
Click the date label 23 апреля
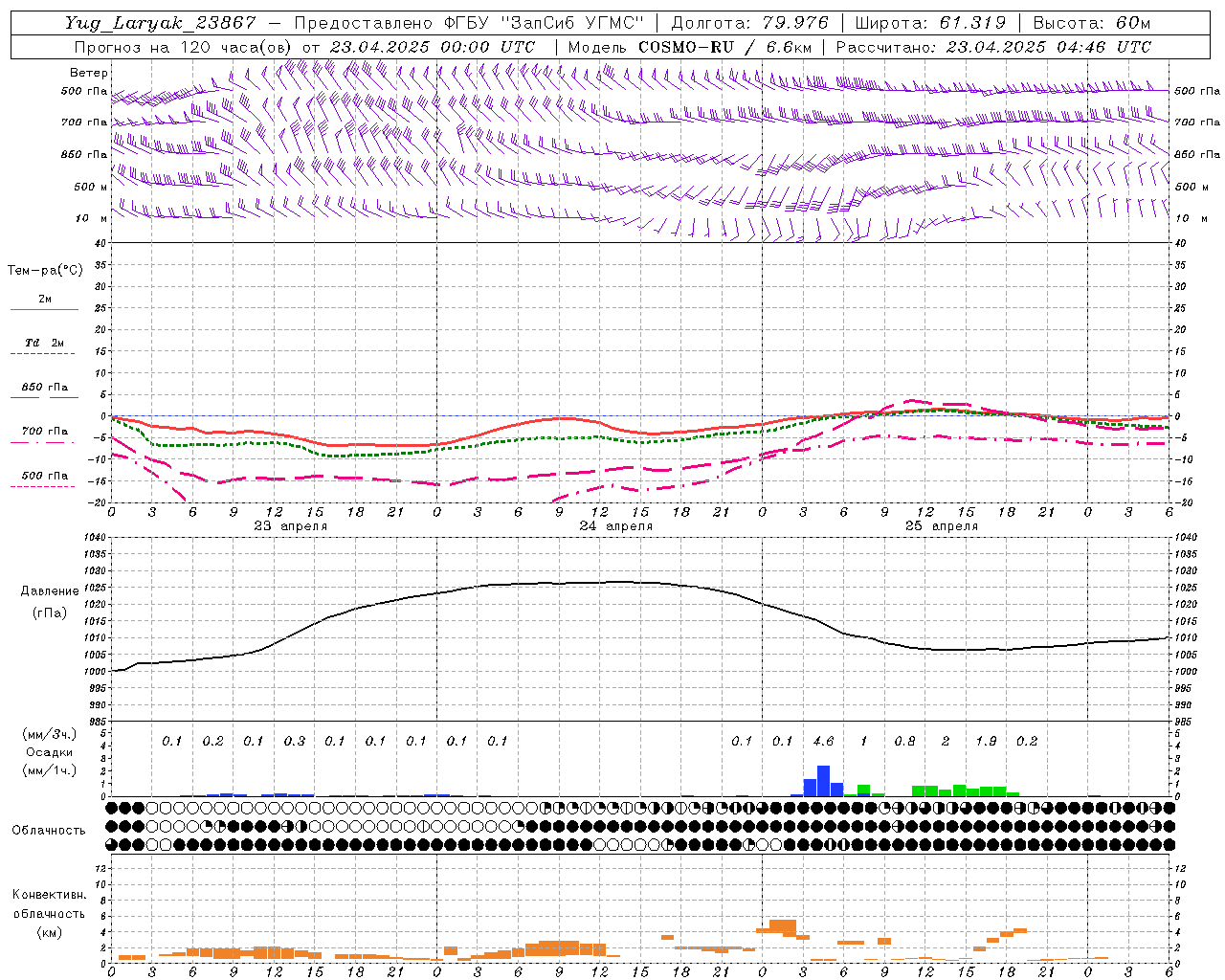[x=291, y=526]
